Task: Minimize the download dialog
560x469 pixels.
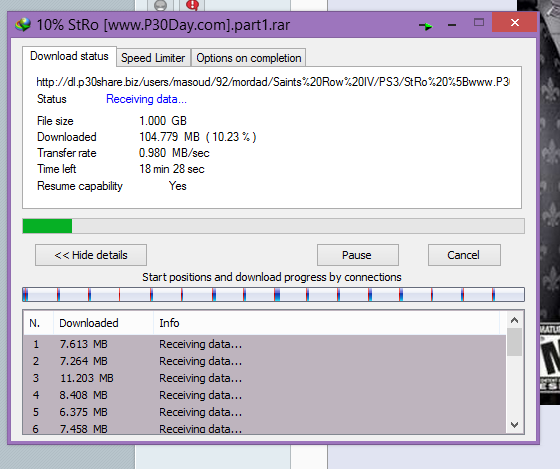Action: click(452, 25)
